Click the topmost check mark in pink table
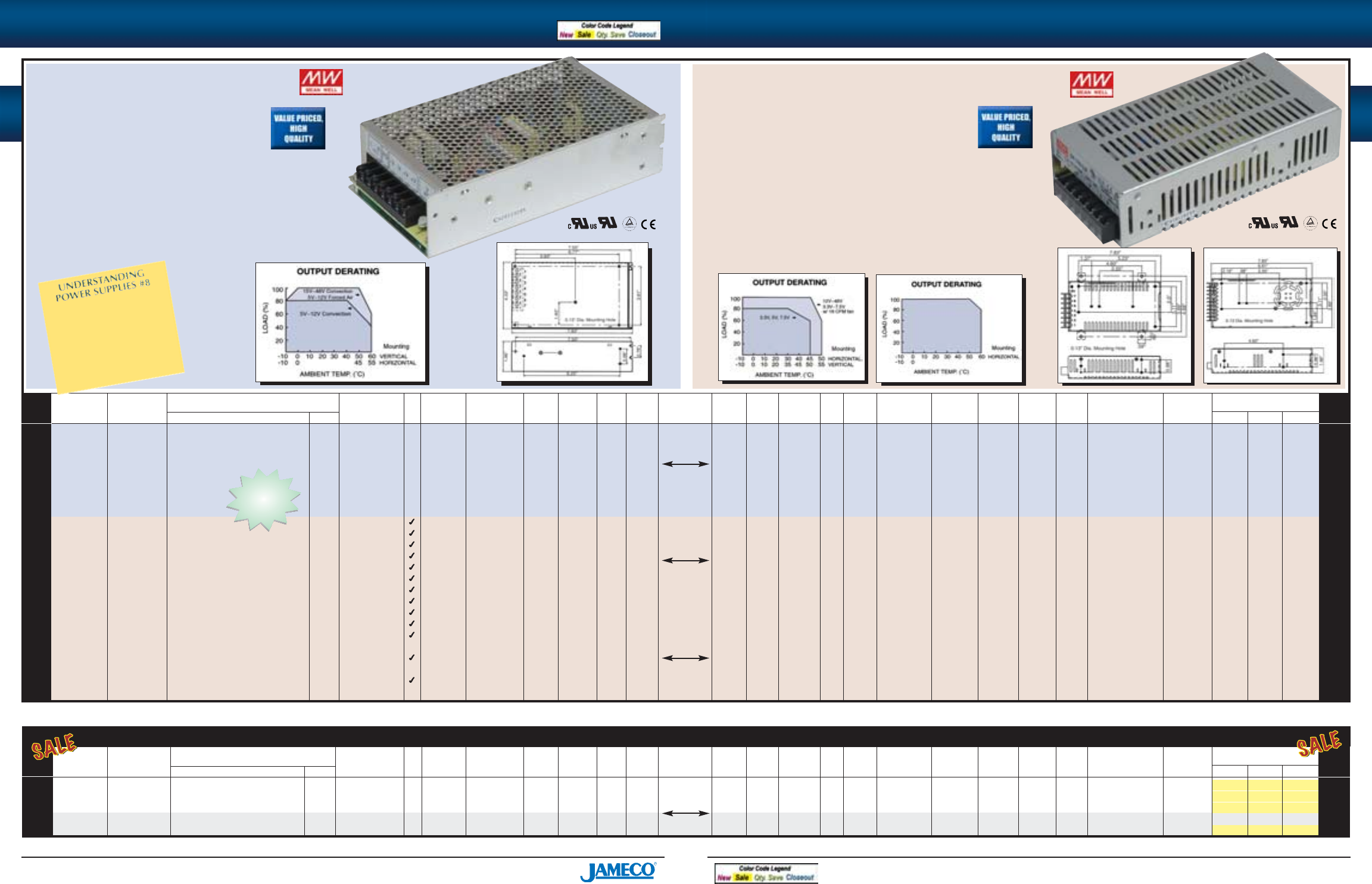The width and height of the screenshot is (1372, 884). coord(411,521)
